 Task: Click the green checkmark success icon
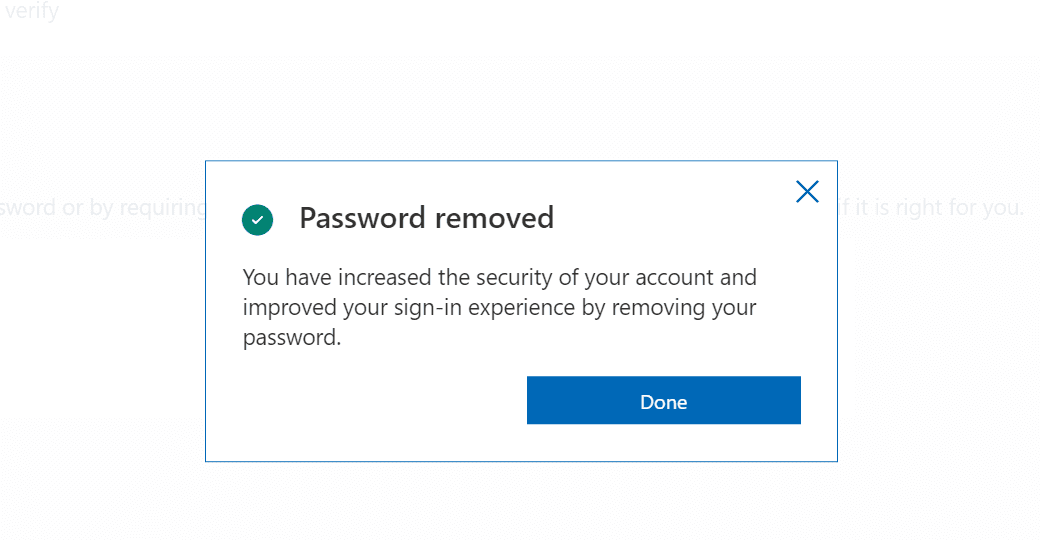coord(258,220)
